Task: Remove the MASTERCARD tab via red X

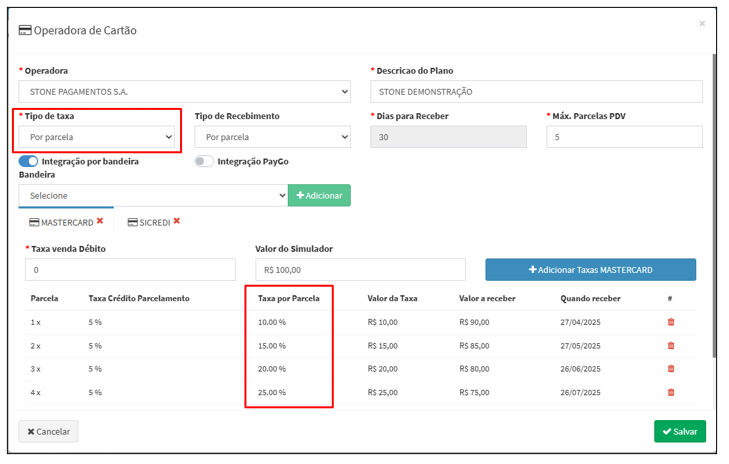Action: (x=100, y=221)
